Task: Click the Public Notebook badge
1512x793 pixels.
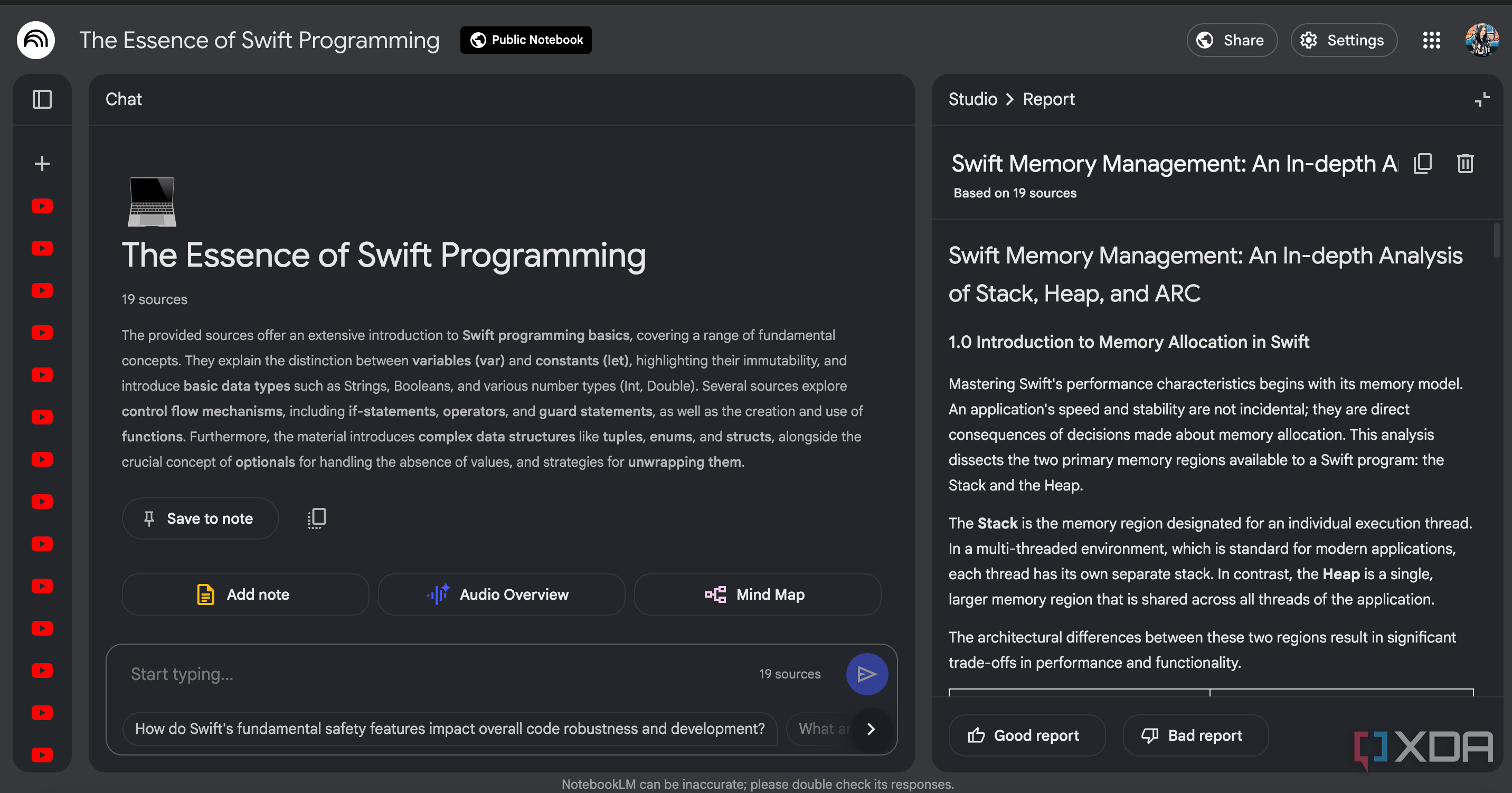Action: click(x=526, y=40)
